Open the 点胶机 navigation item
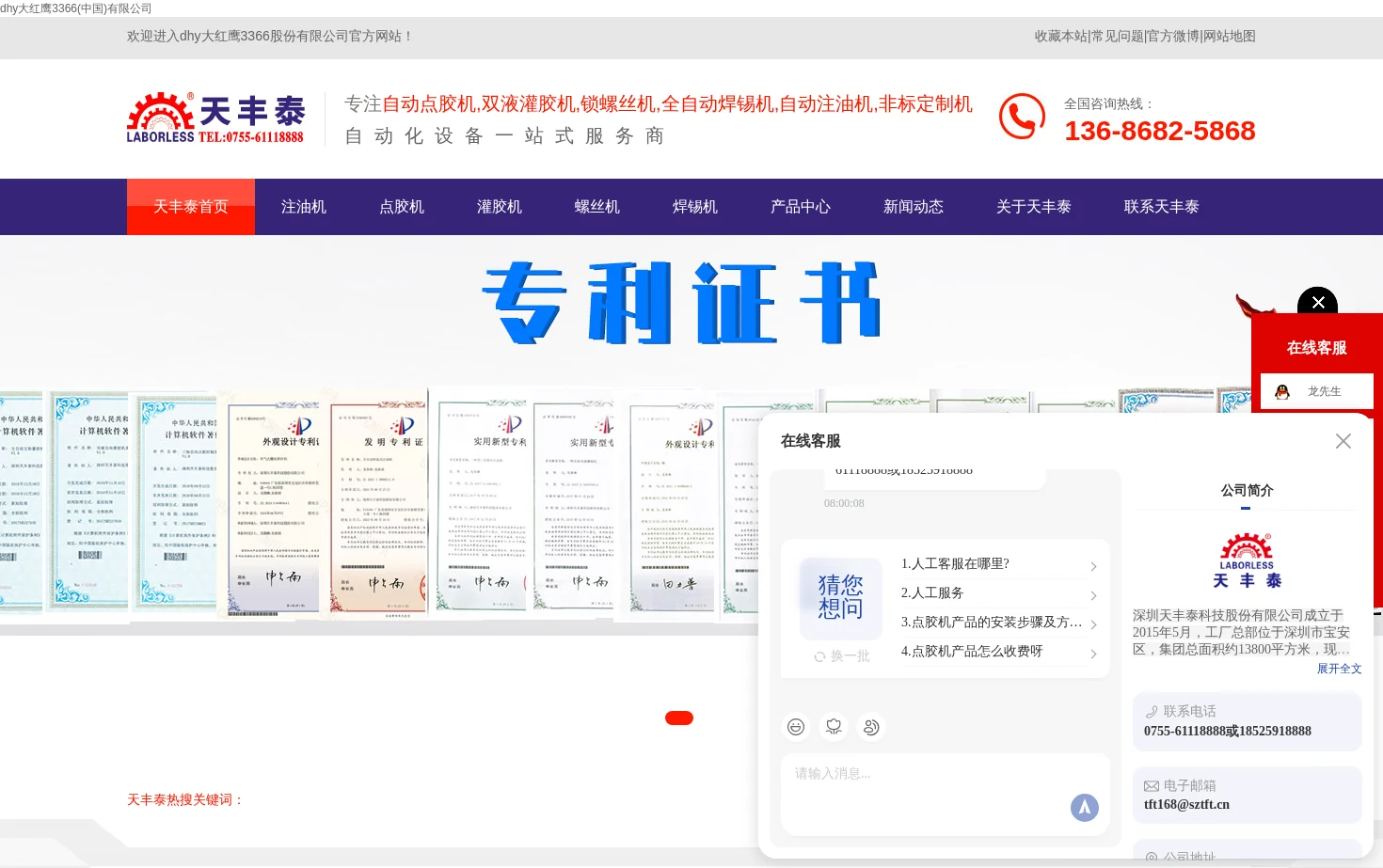This screenshot has width=1383, height=868. pos(402,207)
